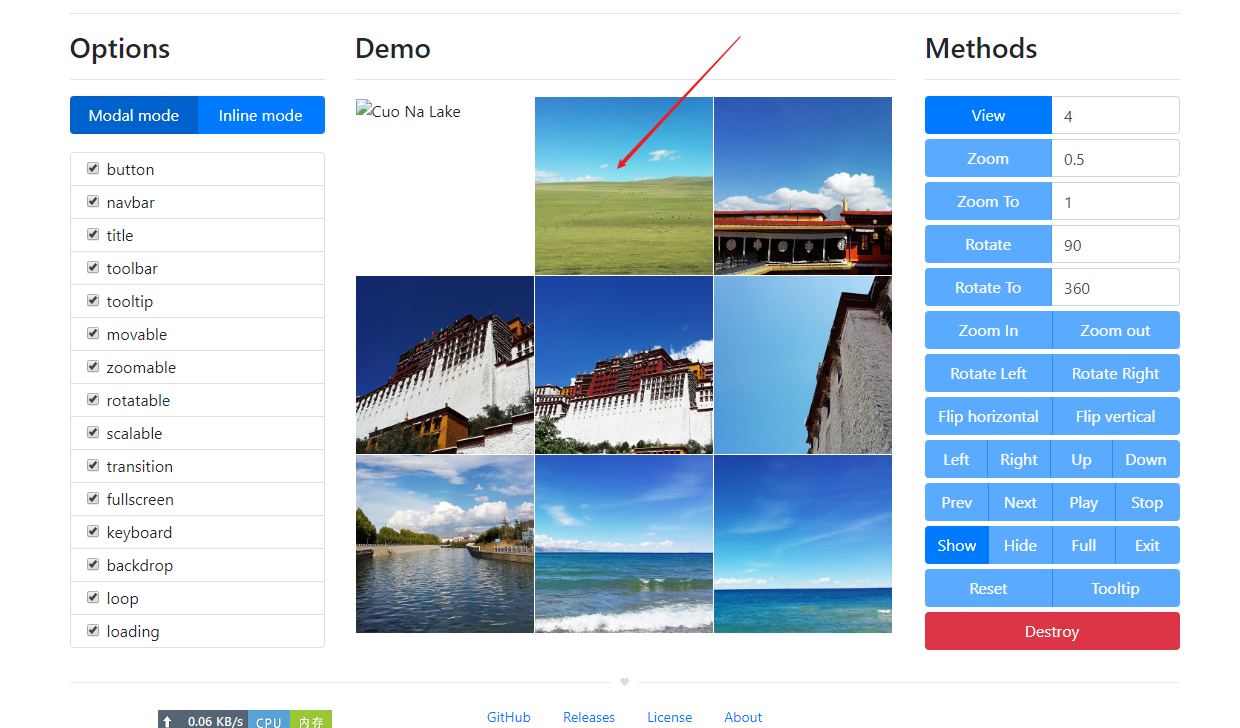Select Modal mode
1240x728 pixels.
[134, 115]
